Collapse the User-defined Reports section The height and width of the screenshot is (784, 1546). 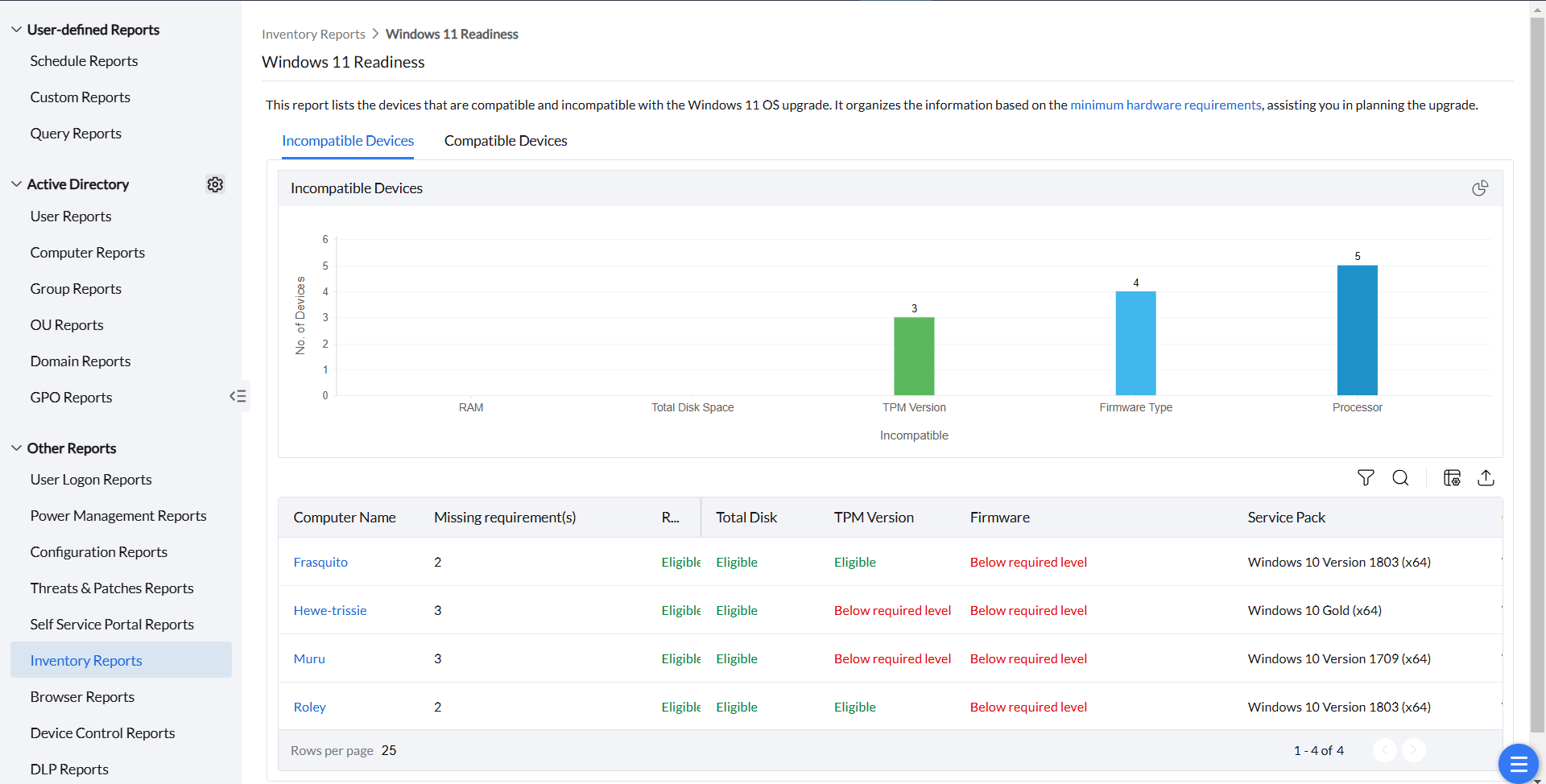(x=16, y=30)
